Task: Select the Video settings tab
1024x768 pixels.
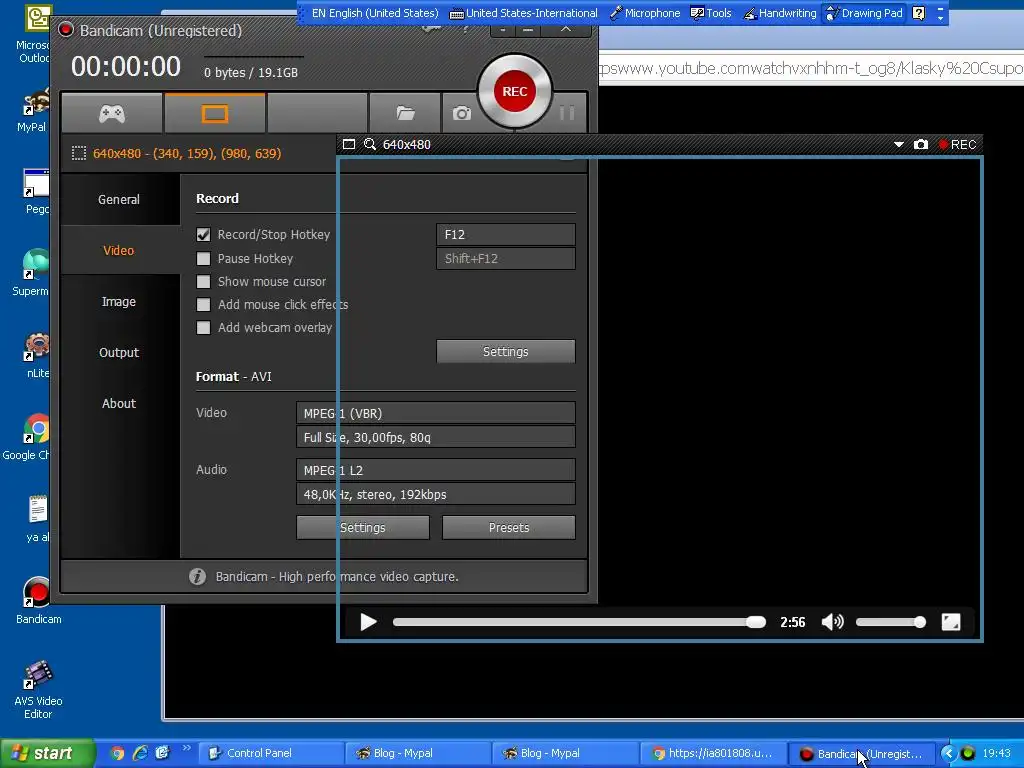Action: click(x=119, y=250)
